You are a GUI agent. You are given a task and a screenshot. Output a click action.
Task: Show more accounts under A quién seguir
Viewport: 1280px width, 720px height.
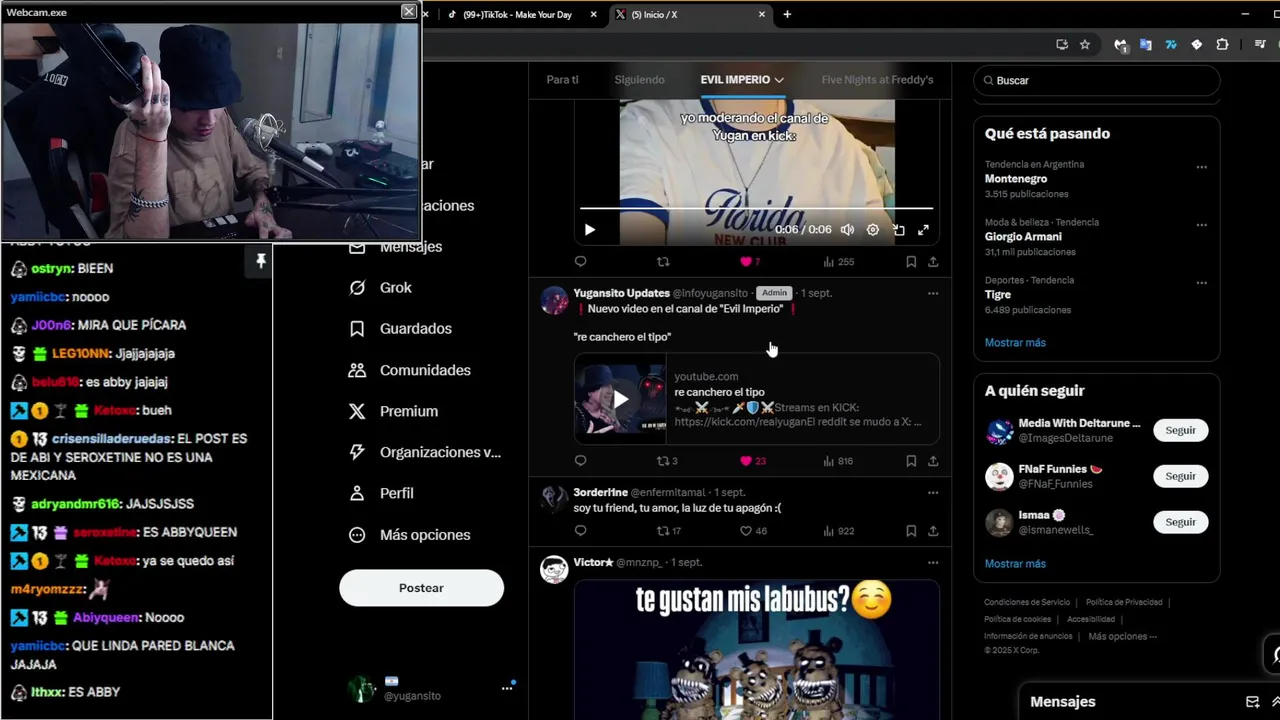pyautogui.click(x=1015, y=563)
